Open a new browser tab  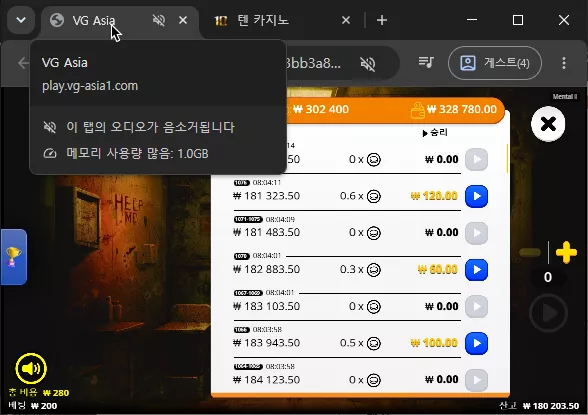(382, 20)
